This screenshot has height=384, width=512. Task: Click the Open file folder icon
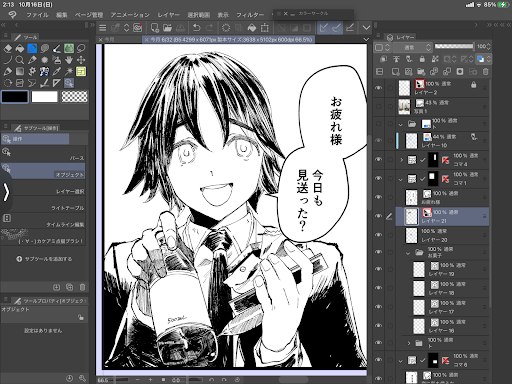point(167,28)
